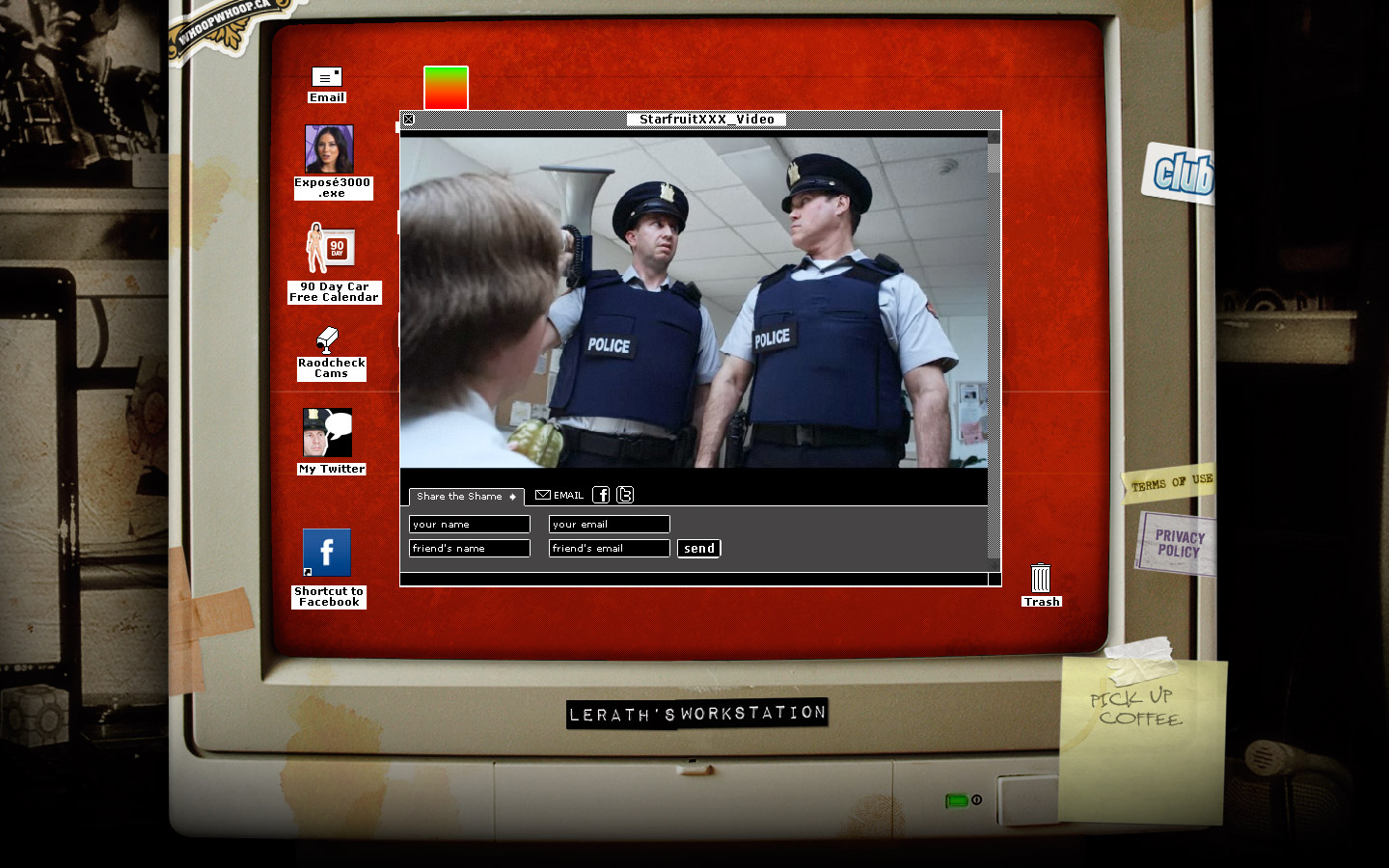The height and width of the screenshot is (868, 1389).
Task: Click the 'friend's email' field
Action: 609,548
